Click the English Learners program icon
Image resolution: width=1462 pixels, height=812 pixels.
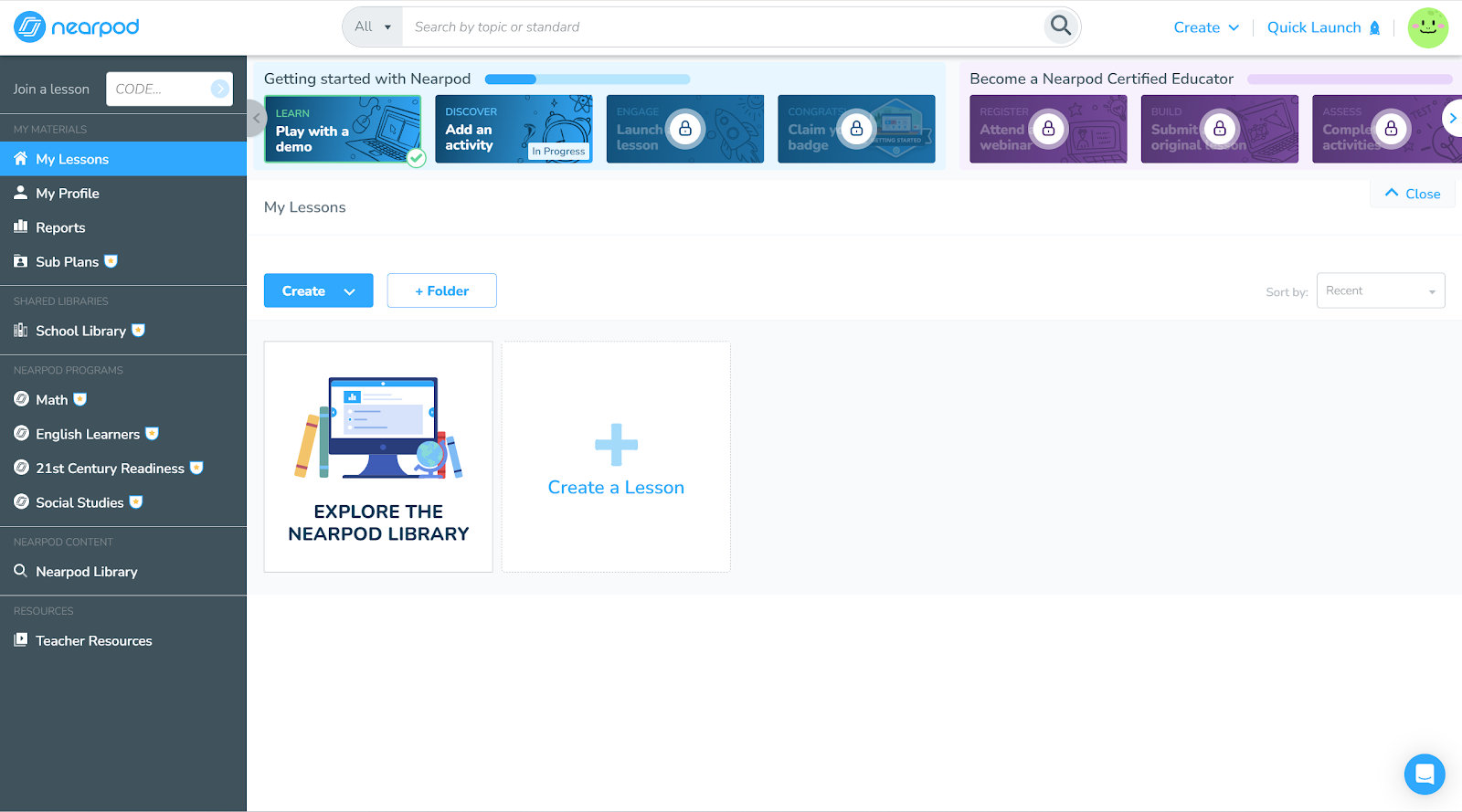21,434
